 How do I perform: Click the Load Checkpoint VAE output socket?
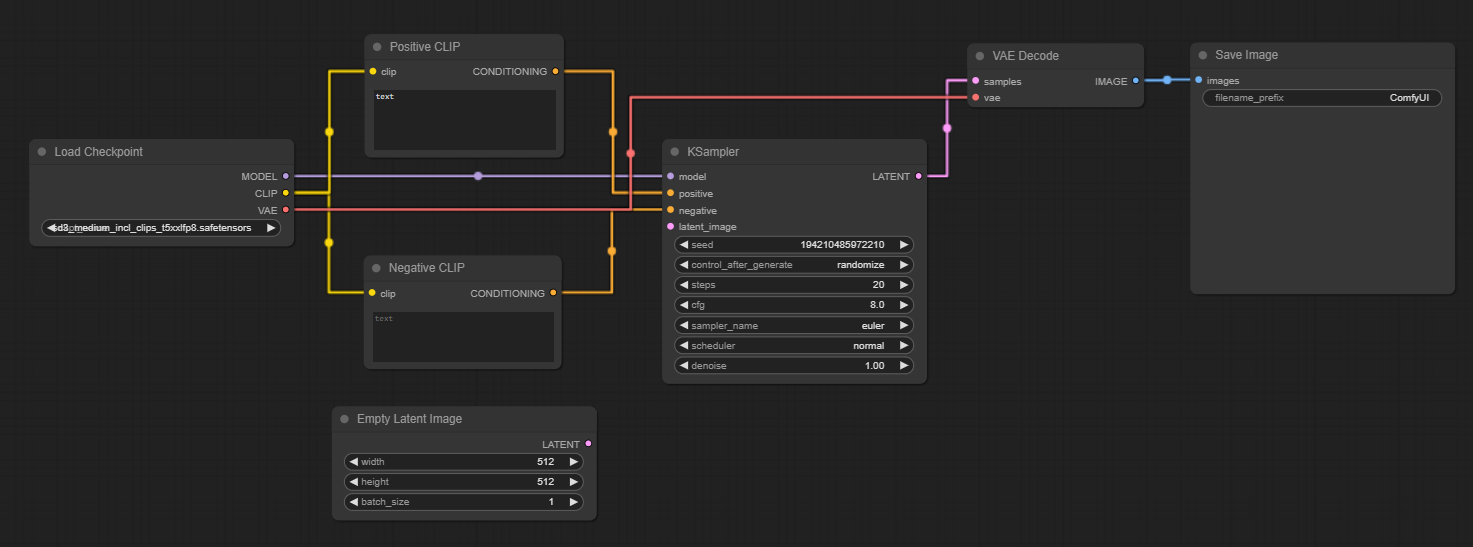(x=286, y=210)
